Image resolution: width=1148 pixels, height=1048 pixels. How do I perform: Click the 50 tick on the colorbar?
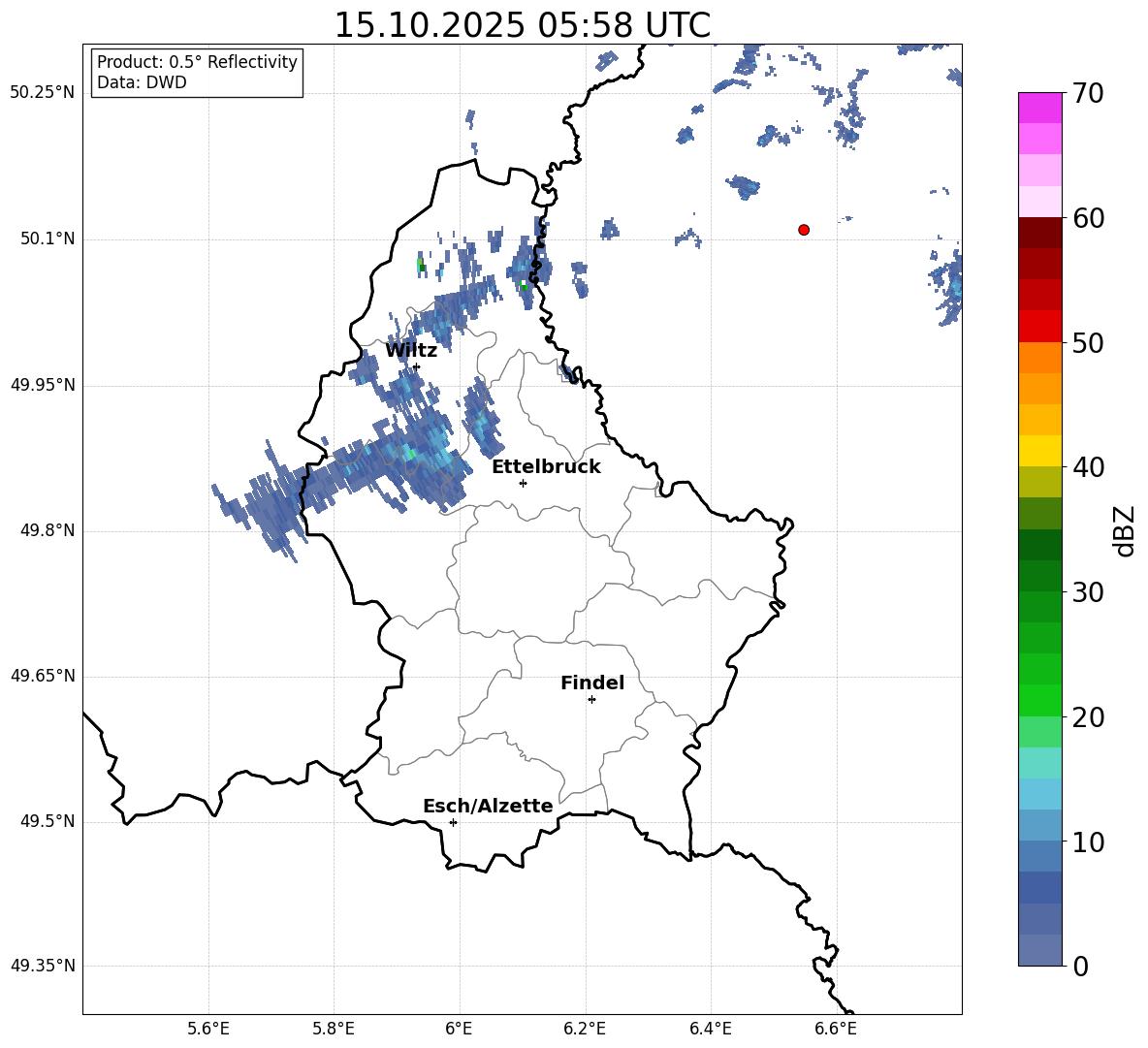point(1088,343)
